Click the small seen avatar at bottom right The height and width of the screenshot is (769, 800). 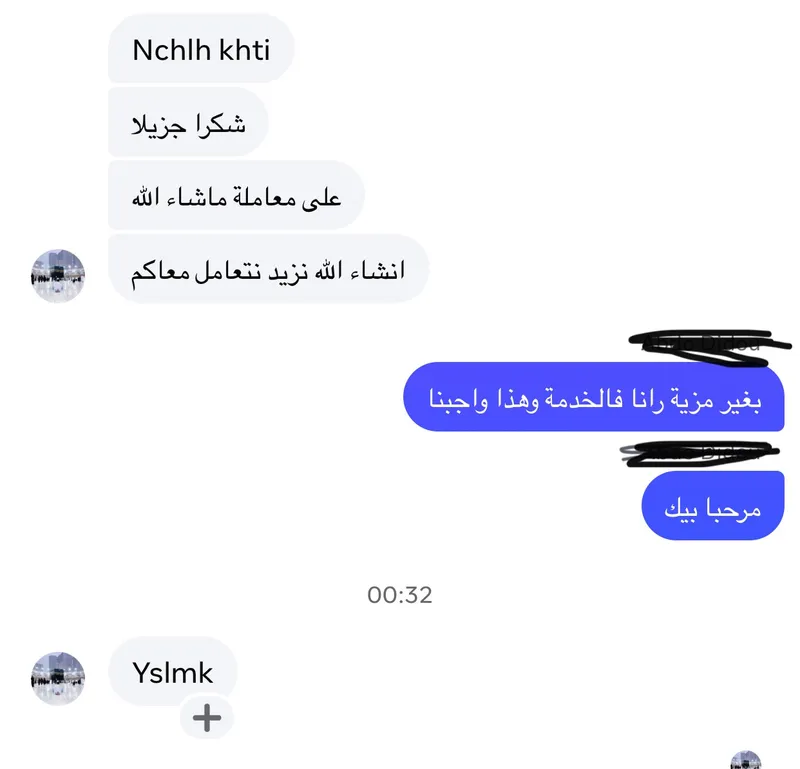coord(745,760)
